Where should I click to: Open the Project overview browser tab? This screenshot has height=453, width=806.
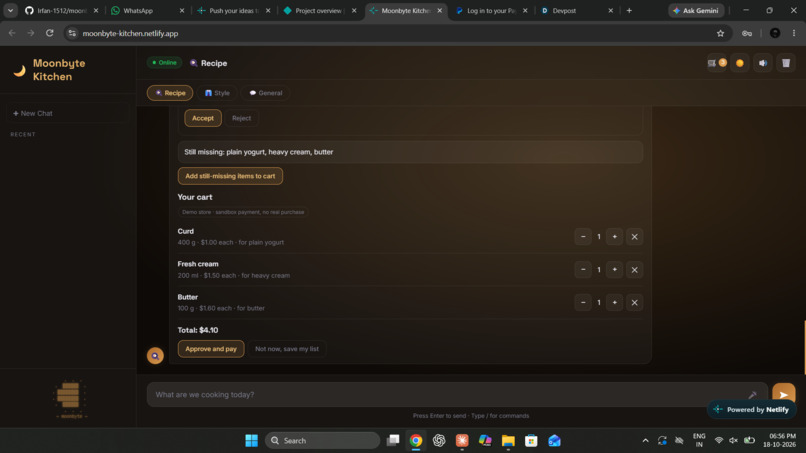pyautogui.click(x=319, y=10)
